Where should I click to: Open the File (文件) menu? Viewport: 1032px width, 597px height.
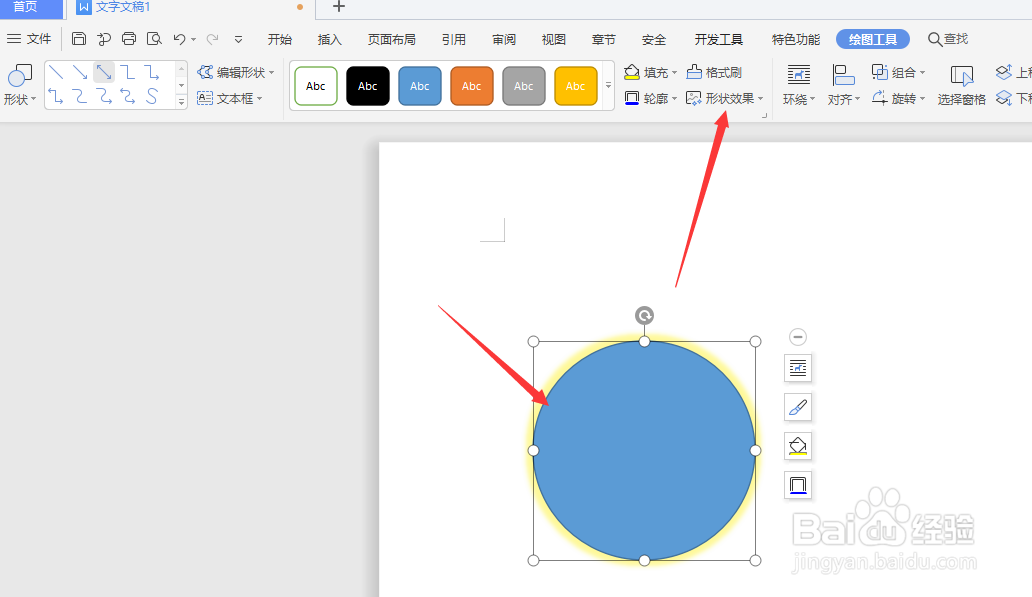[29, 39]
